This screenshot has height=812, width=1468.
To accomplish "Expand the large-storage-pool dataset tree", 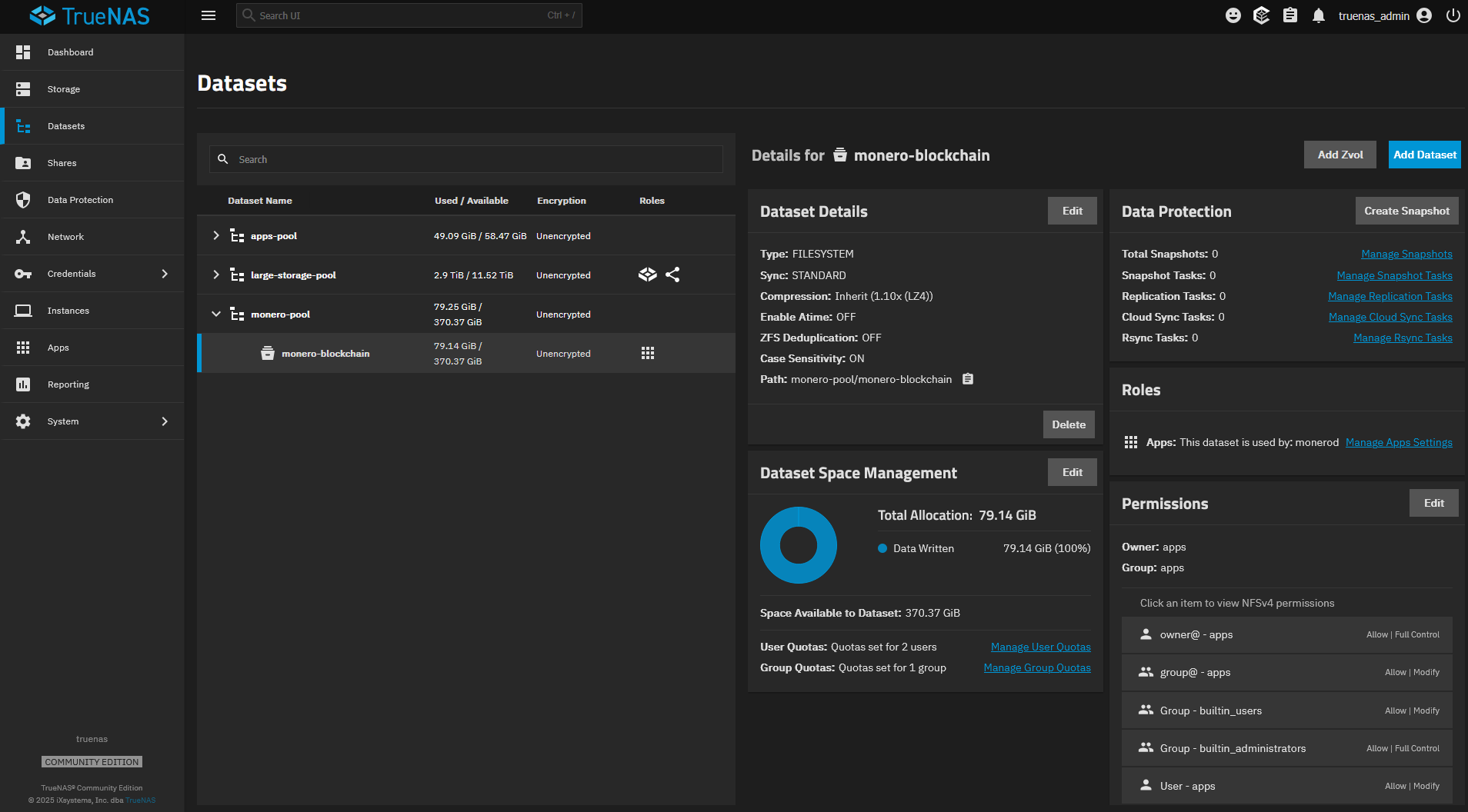I will tap(216, 274).
